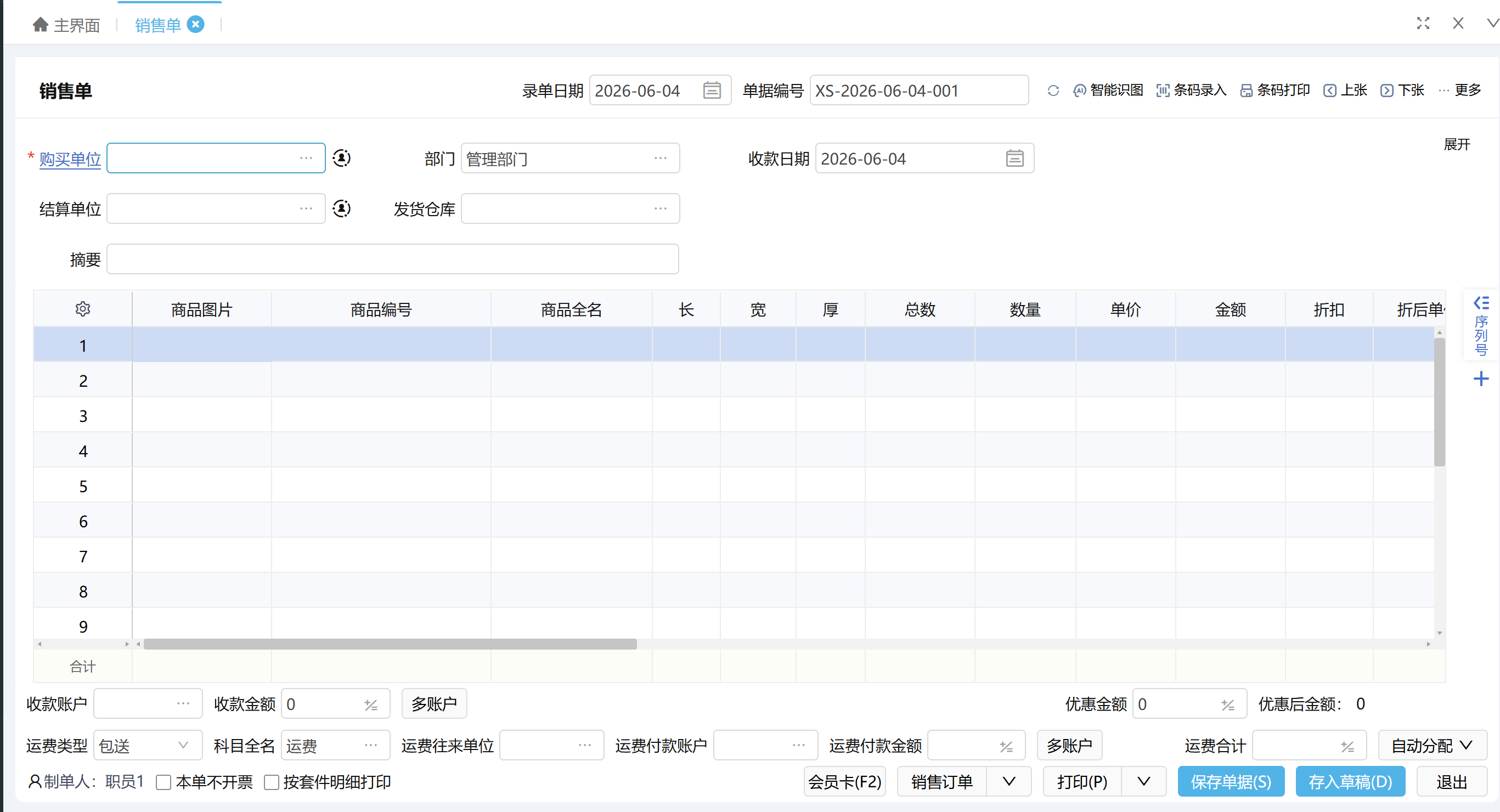Click the 运费付款金额 plus-minus icon
The height and width of the screenshot is (812, 1500).
pos(1006,746)
